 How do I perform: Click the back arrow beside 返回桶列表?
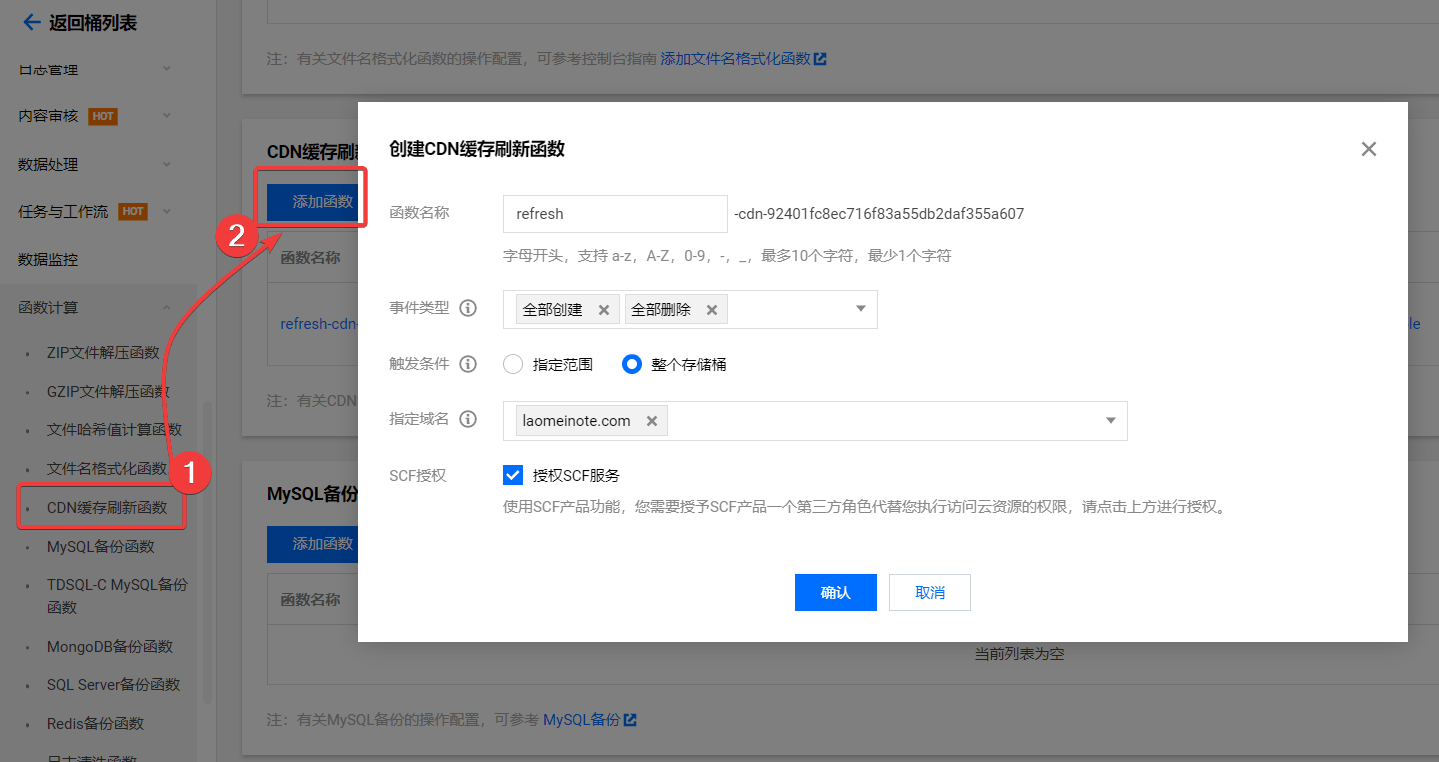click(x=31, y=22)
